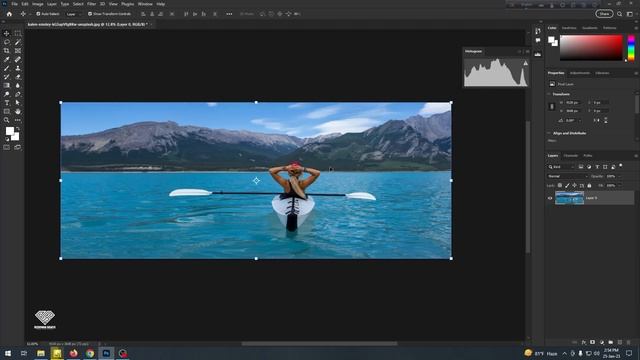
Task: Select the Eraser tool
Action: click(18, 77)
